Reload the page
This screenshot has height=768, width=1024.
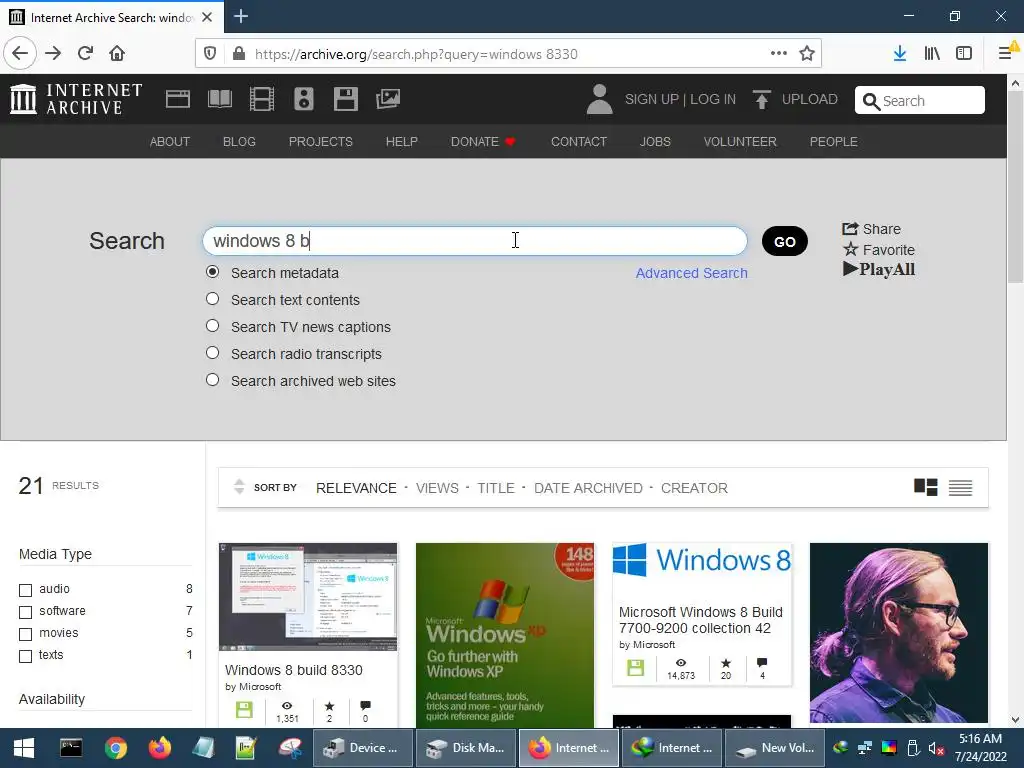(86, 54)
